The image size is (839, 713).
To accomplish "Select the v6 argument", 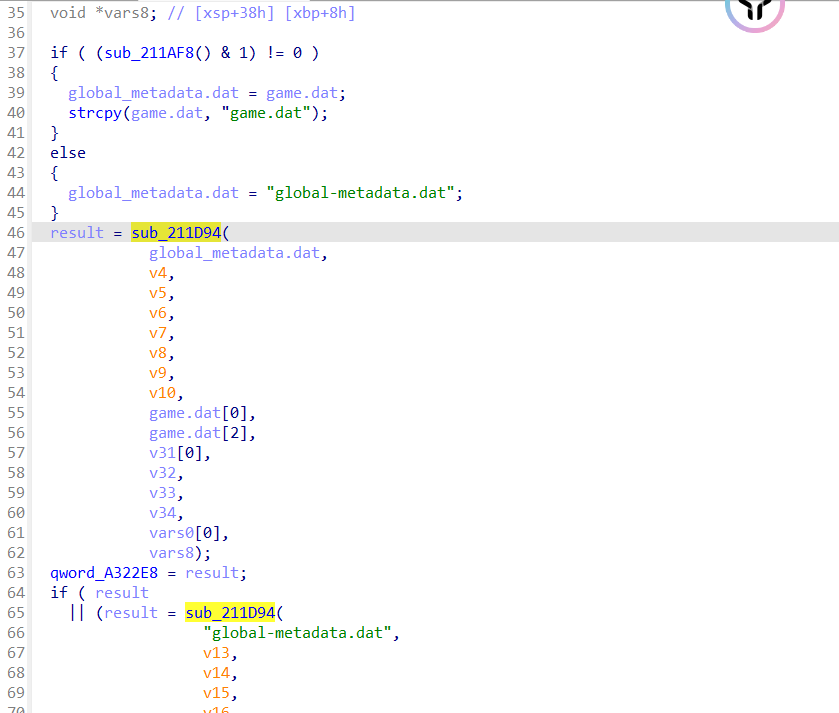I will (x=158, y=312).
